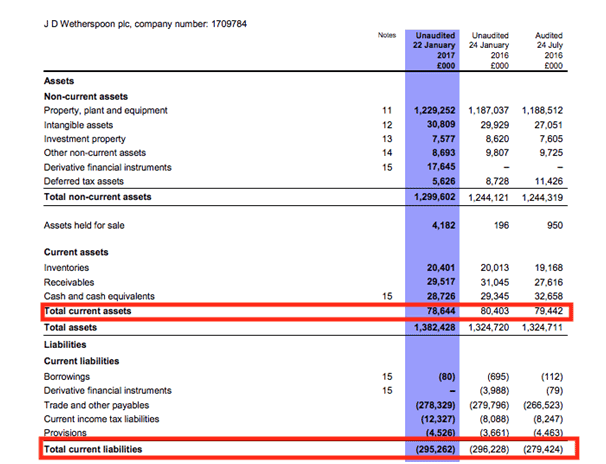Click the 'Cash and cash equivalents' label
This screenshot has width=606, height=464.
(x=99, y=296)
